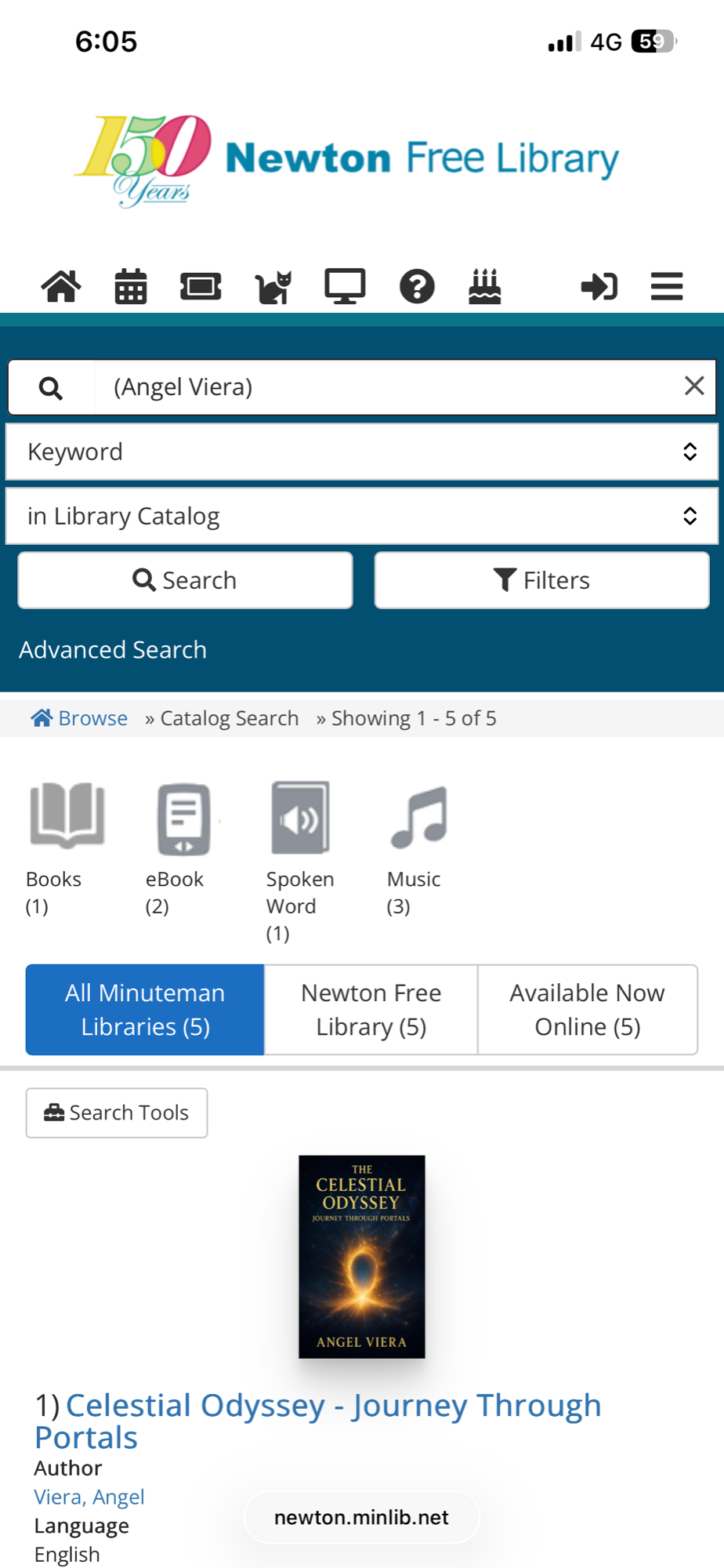This screenshot has width=724, height=1568.
Task: Expand the Keyword search type dropdown
Action: tap(362, 452)
